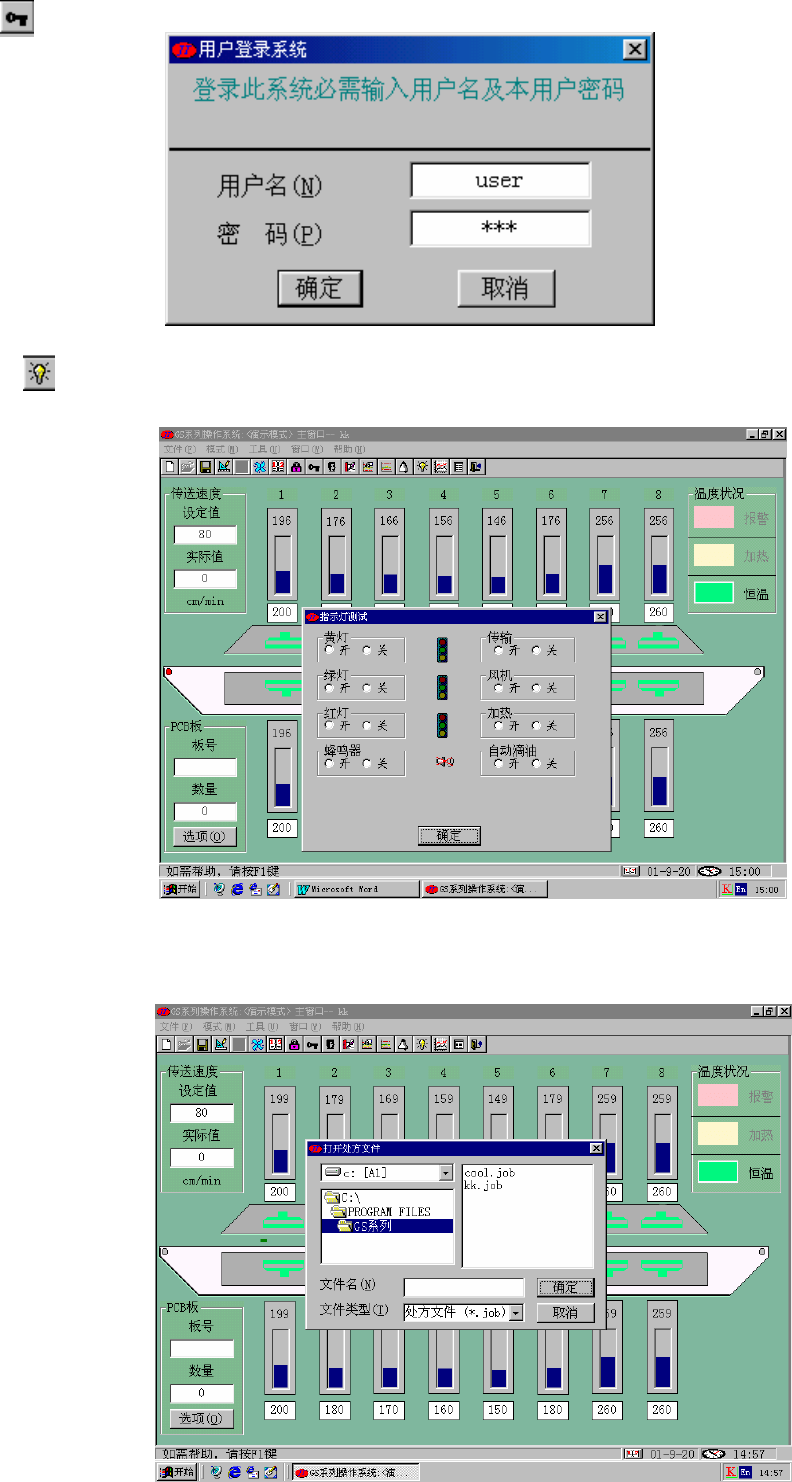Select kk.job in the file list
This screenshot has height=1482, width=792.
click(484, 1185)
